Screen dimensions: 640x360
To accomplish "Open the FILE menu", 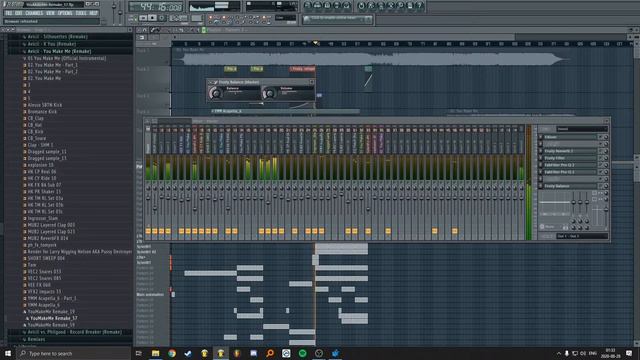I will point(8,13).
